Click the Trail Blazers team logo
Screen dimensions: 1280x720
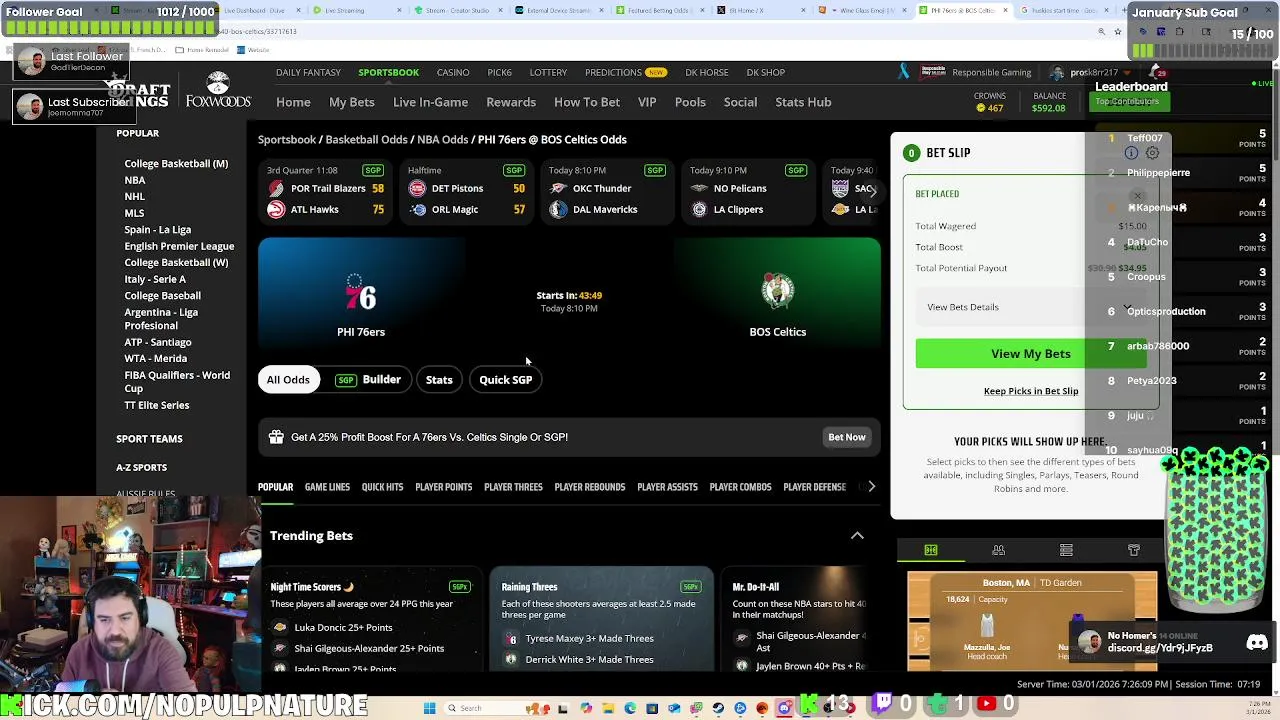tap(276, 188)
